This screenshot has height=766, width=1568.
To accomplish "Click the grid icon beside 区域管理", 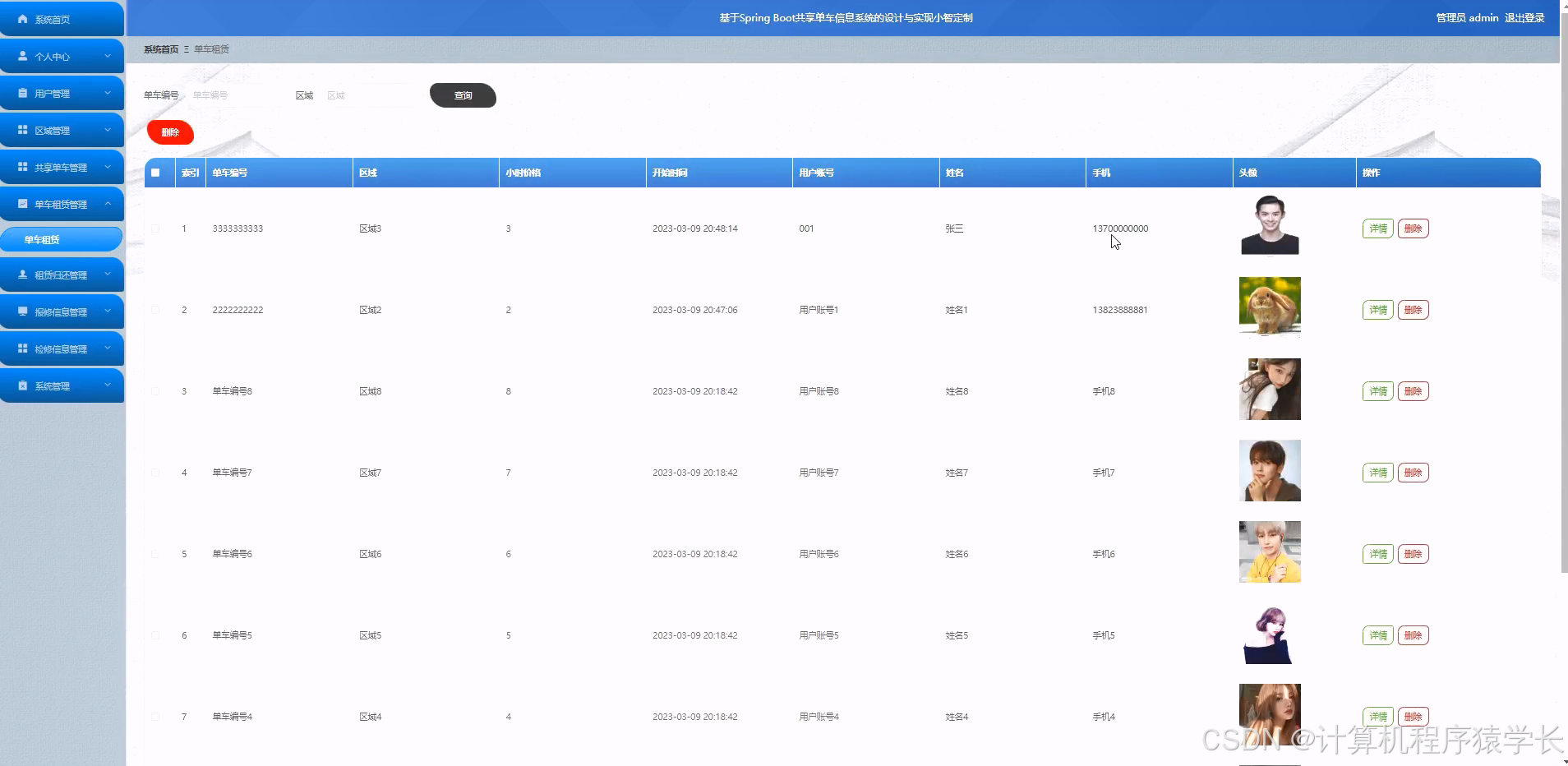I will (x=23, y=130).
